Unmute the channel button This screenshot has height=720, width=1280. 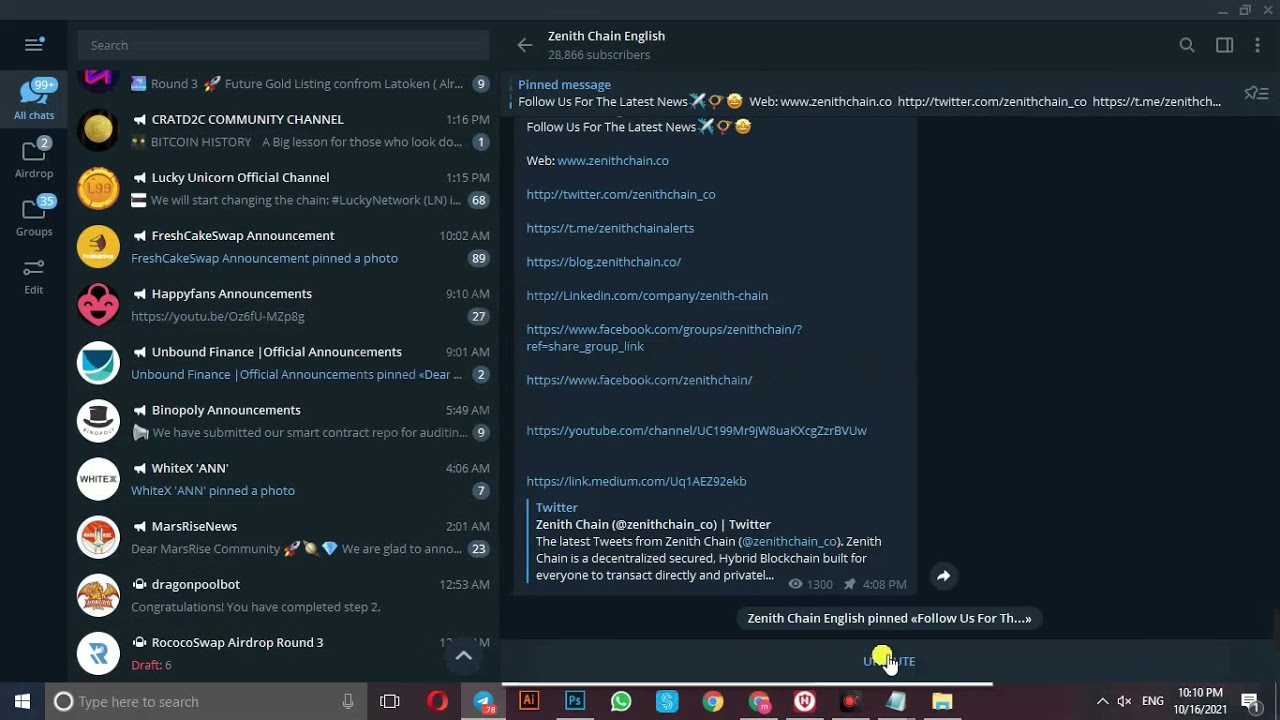point(889,661)
